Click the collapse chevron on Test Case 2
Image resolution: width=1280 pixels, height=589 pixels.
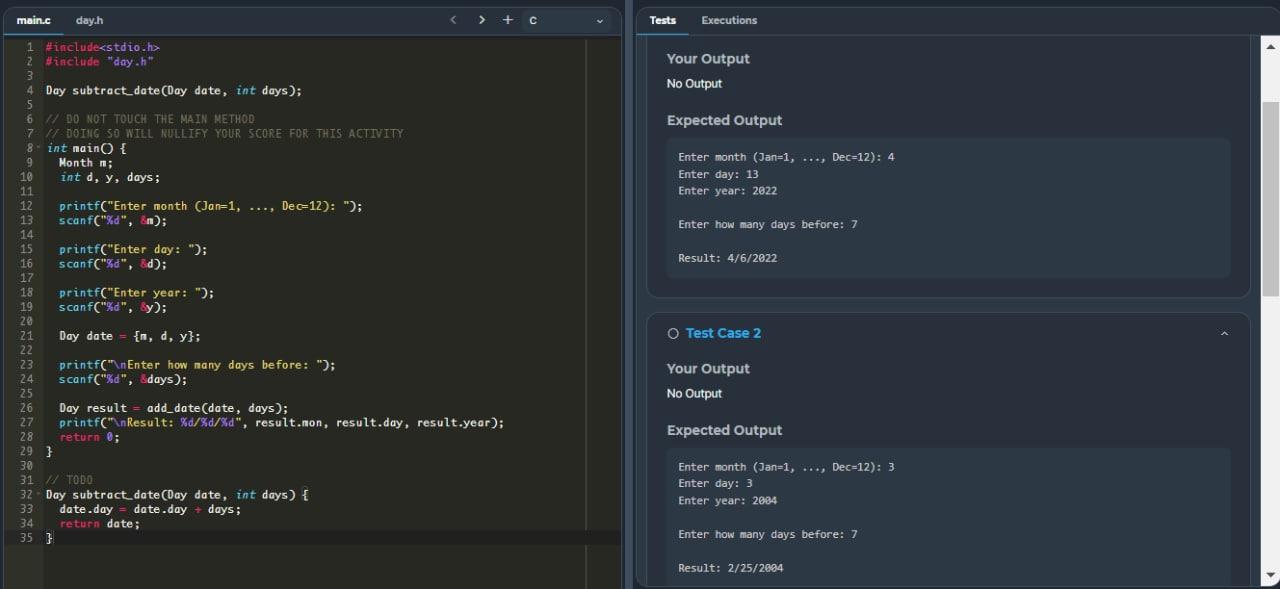(1225, 333)
